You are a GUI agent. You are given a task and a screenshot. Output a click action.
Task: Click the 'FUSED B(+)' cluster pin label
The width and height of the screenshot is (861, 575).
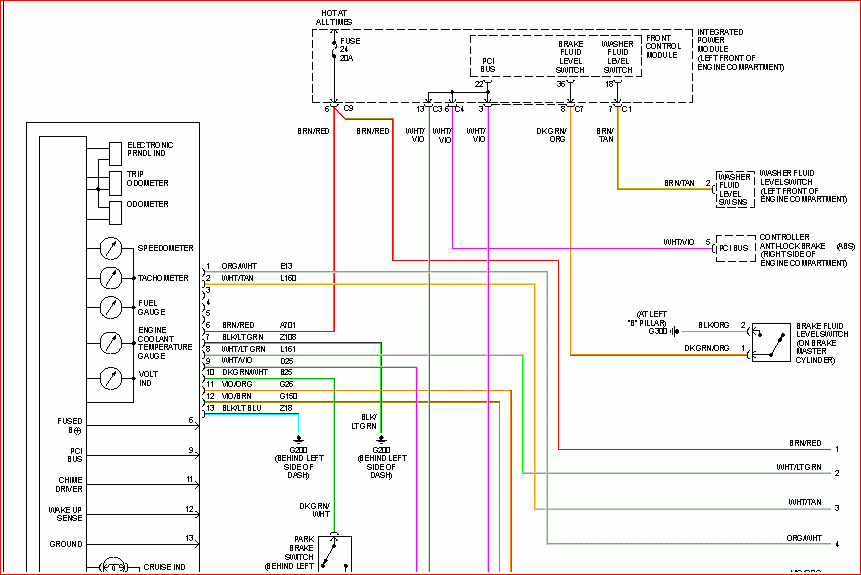click(70, 426)
